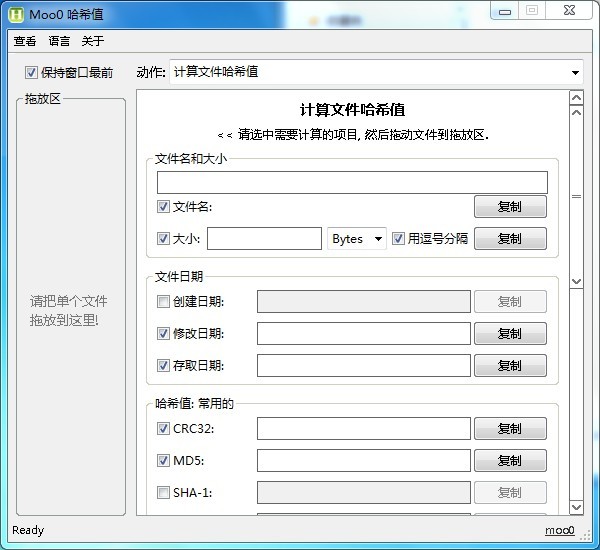Open the 关于 menu
The image size is (600, 550).
[x=92, y=41]
